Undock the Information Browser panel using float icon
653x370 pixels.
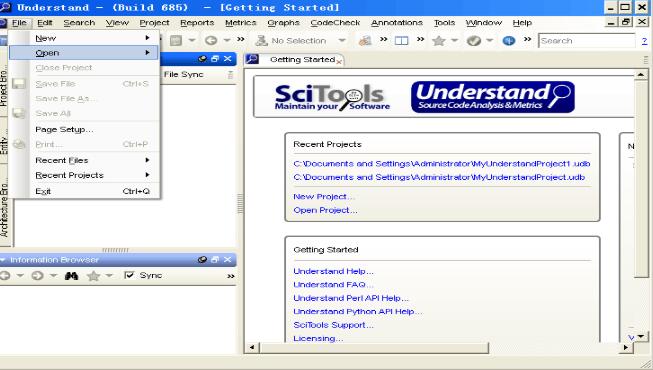coord(215,260)
